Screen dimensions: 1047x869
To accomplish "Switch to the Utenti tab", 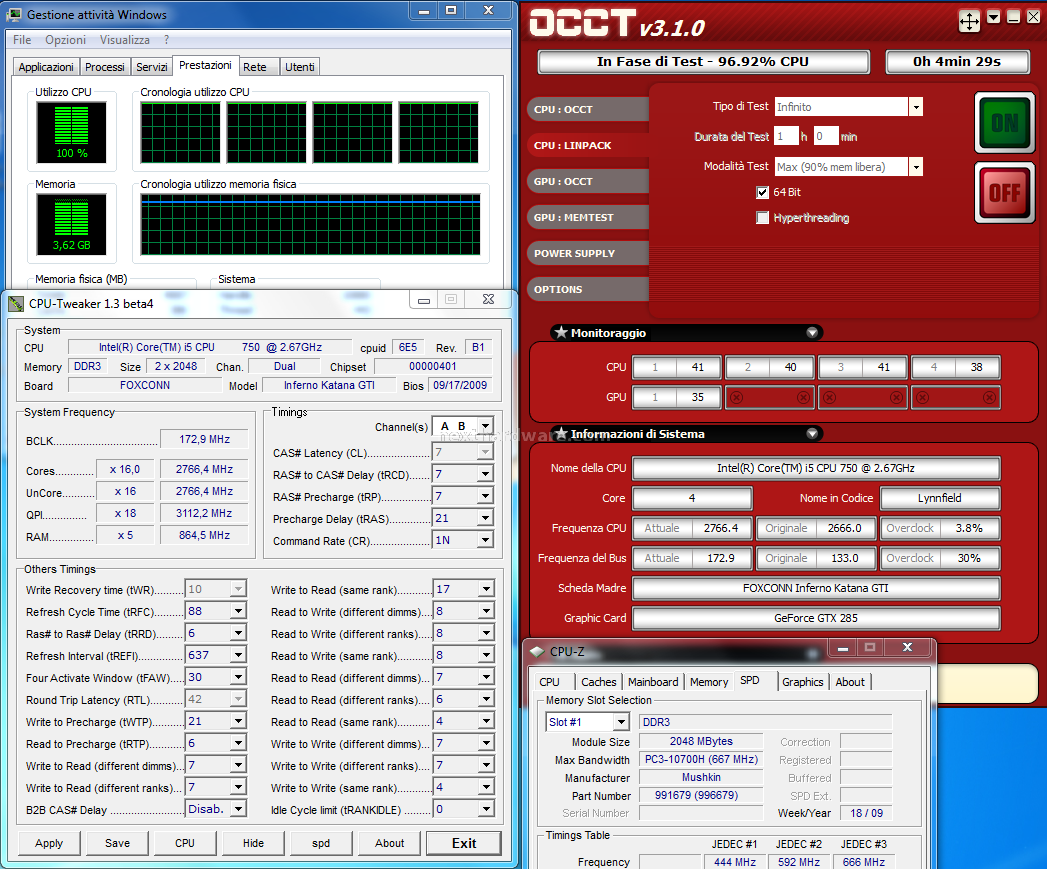I will pyautogui.click(x=300, y=67).
